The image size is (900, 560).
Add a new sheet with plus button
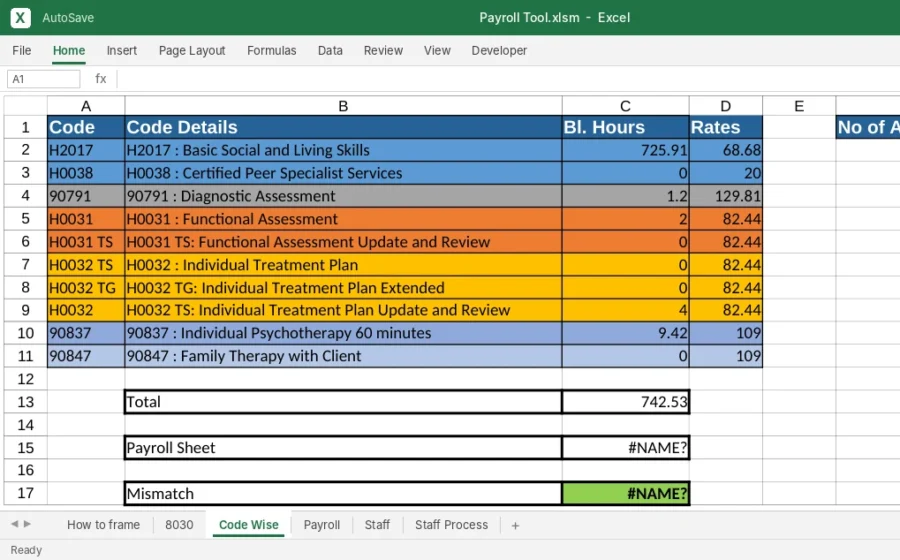pyautogui.click(x=515, y=525)
